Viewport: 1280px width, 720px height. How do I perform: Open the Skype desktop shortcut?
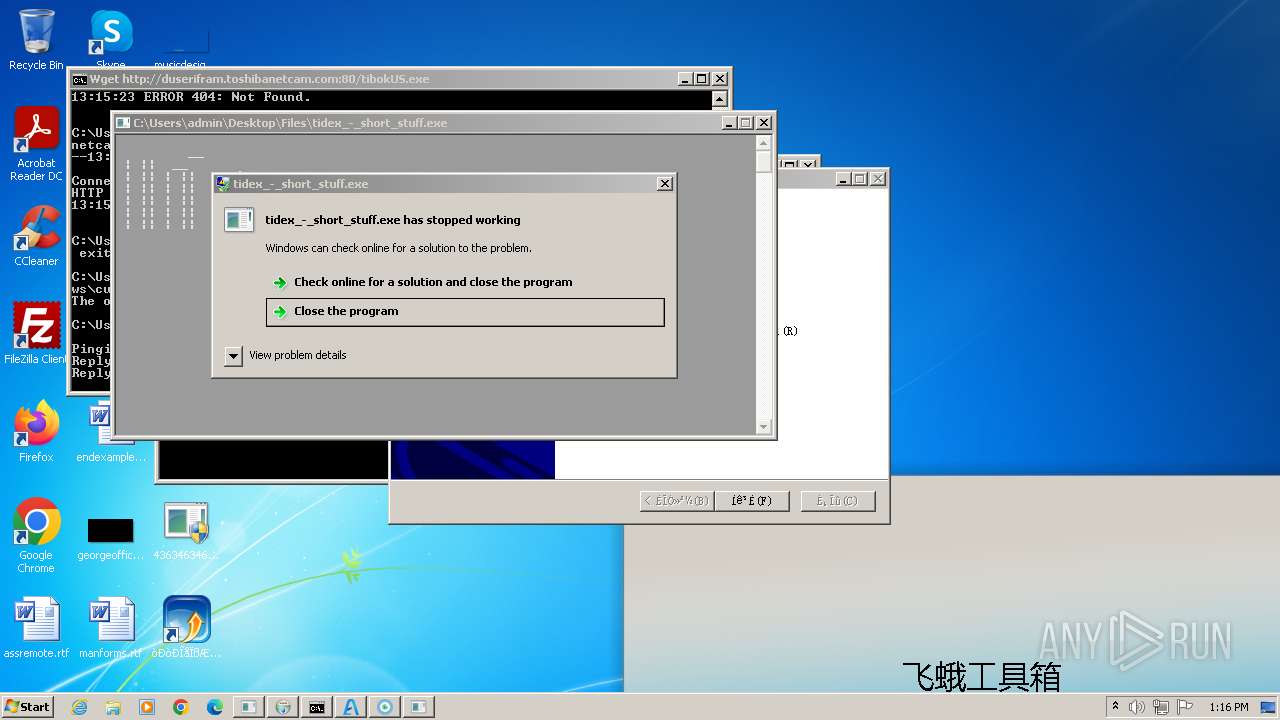click(x=110, y=40)
